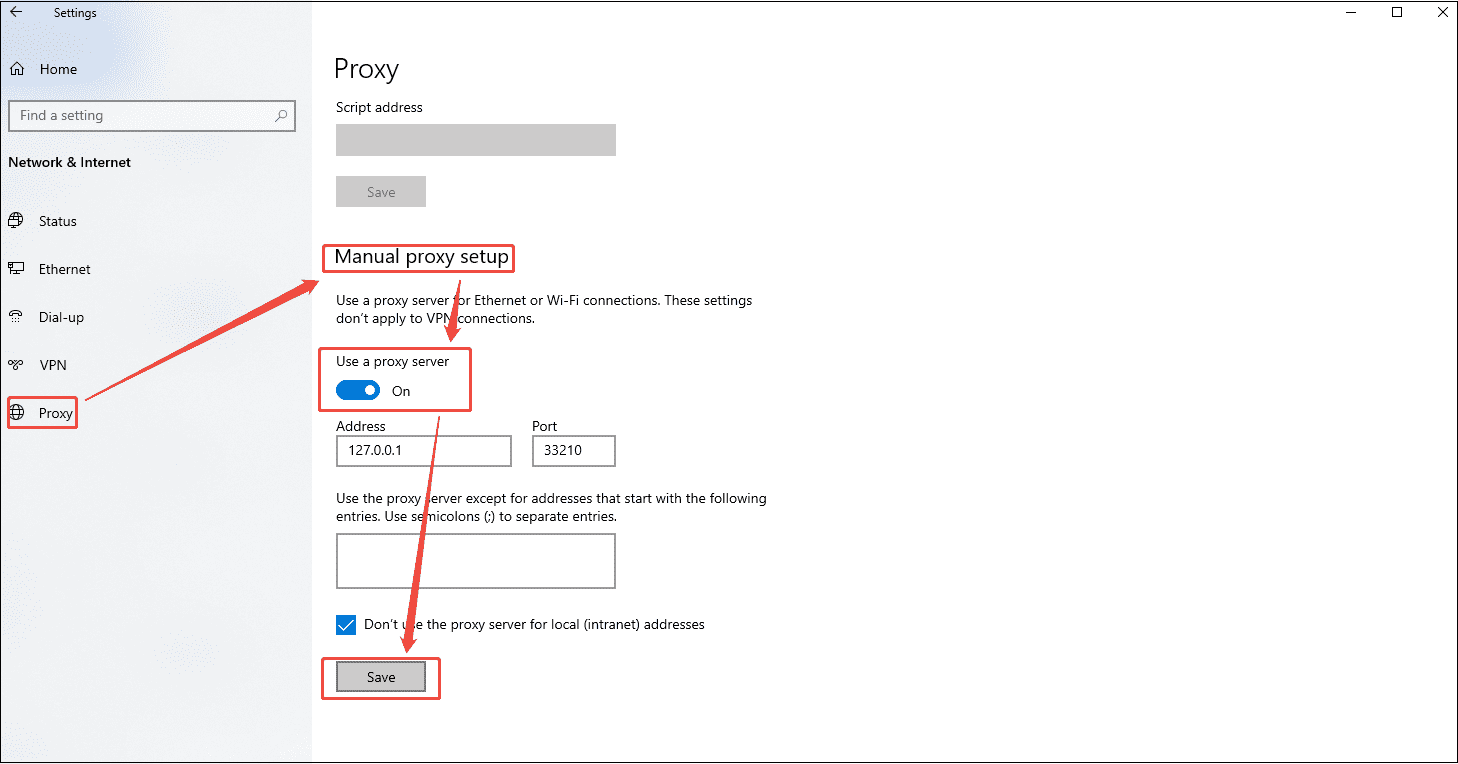Click the empty Script address field
The height and width of the screenshot is (764, 1458).
coord(475,140)
